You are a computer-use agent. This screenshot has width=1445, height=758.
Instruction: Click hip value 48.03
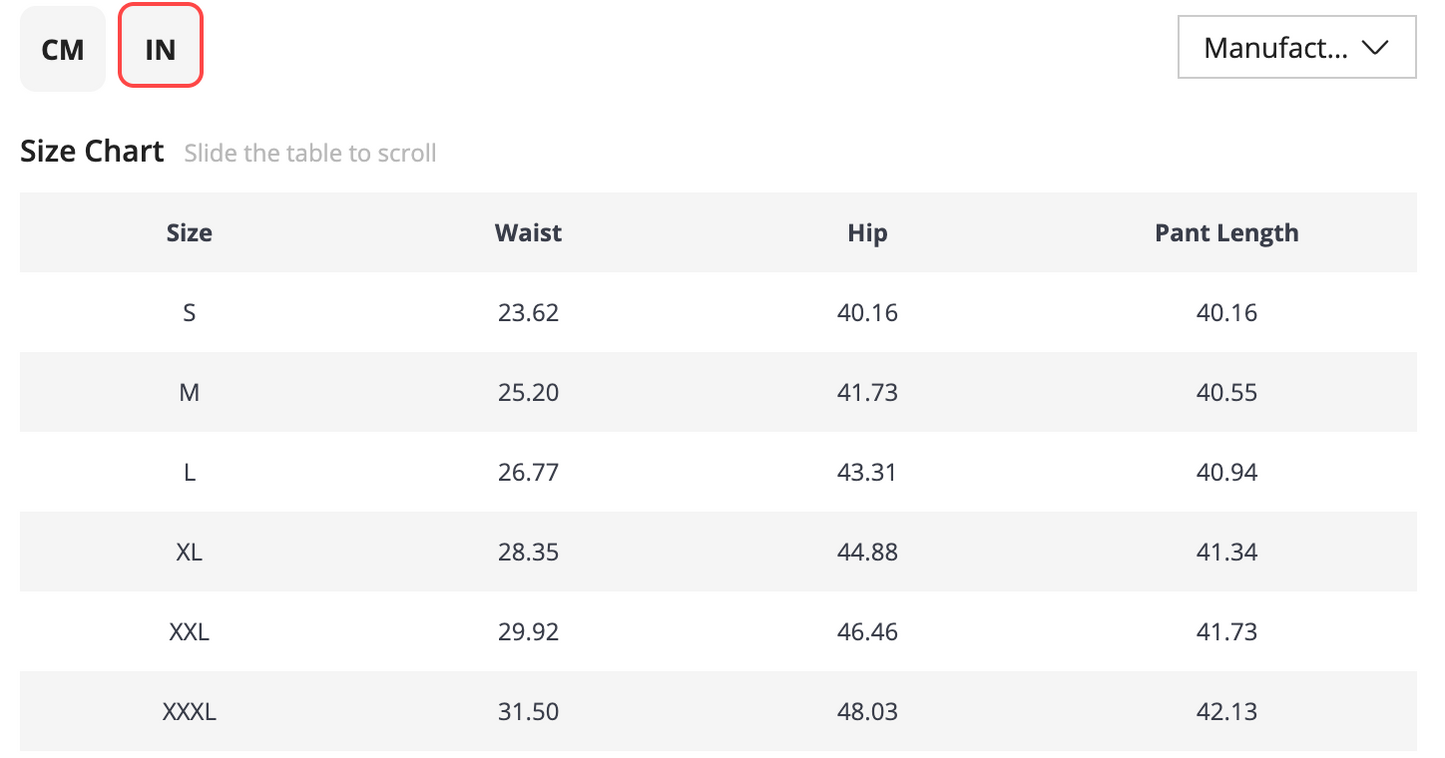coord(867,713)
